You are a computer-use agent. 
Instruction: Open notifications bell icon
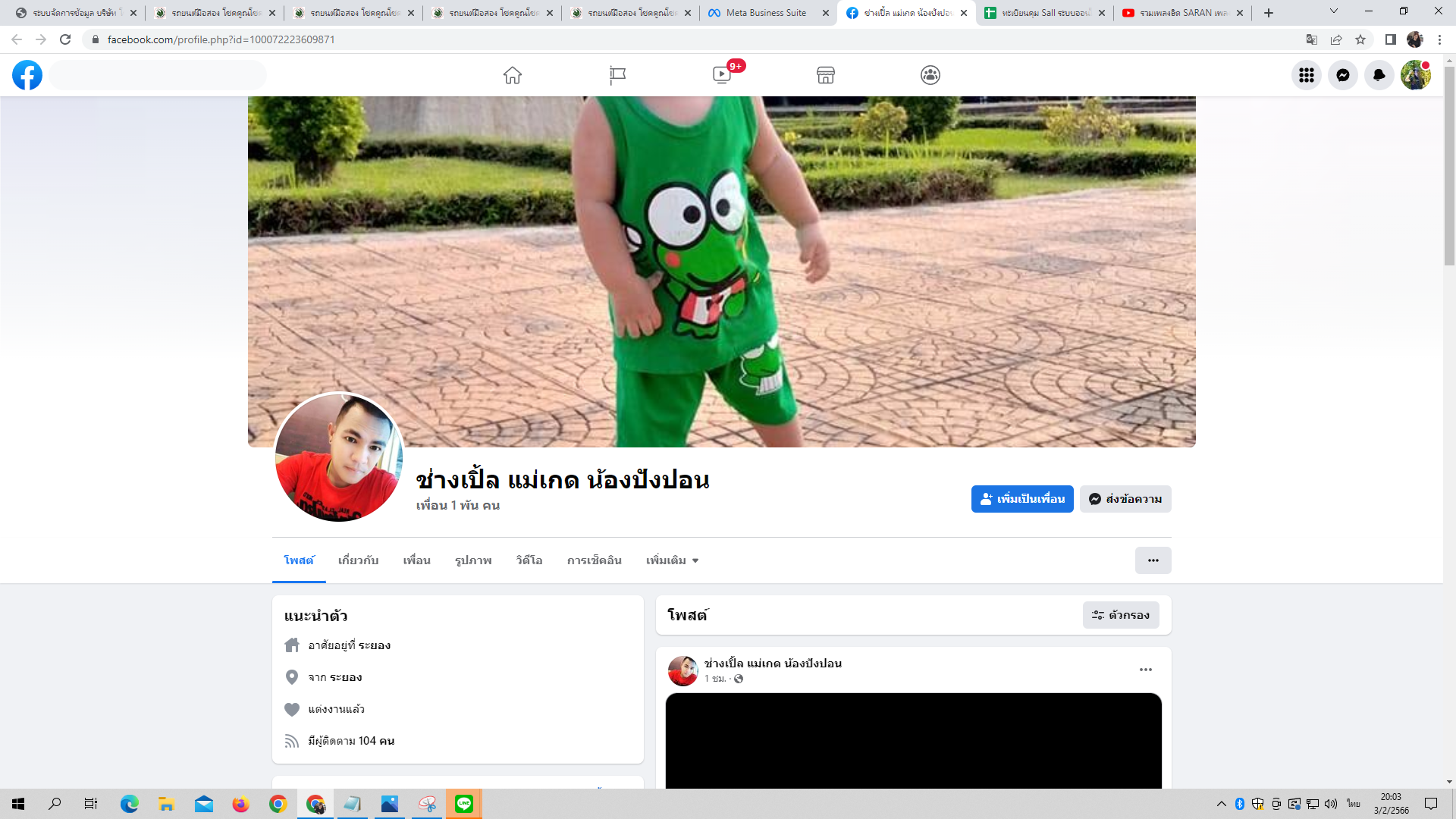(1379, 75)
